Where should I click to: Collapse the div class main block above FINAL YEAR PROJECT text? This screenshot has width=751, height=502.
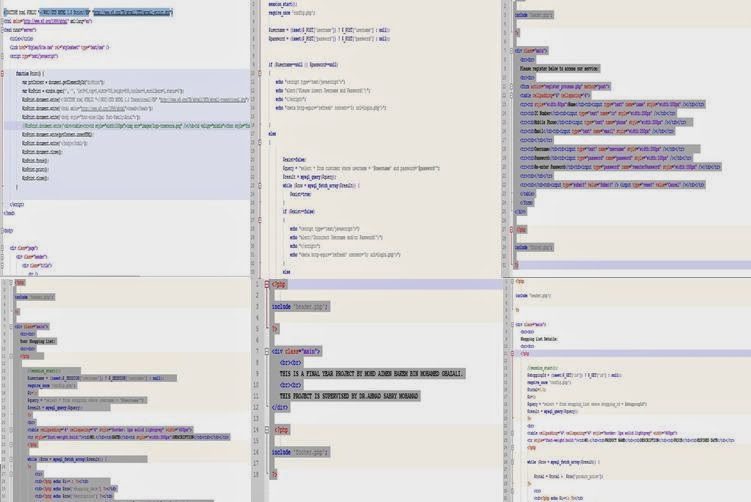(267, 351)
